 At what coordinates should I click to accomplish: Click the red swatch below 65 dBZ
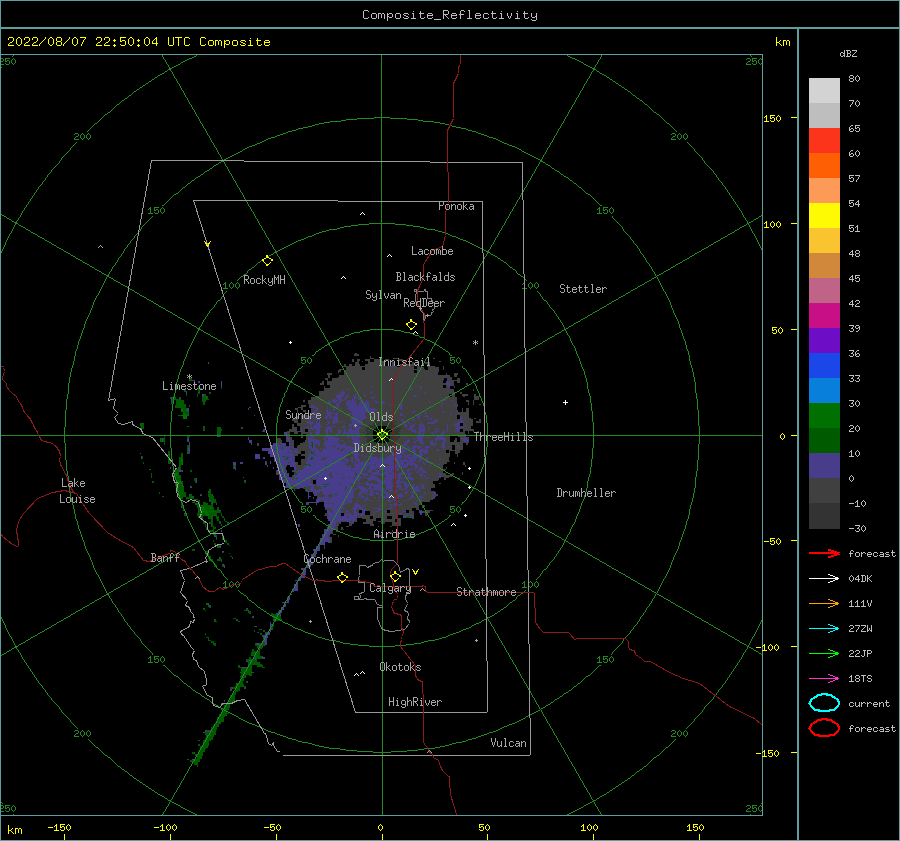pos(824,141)
